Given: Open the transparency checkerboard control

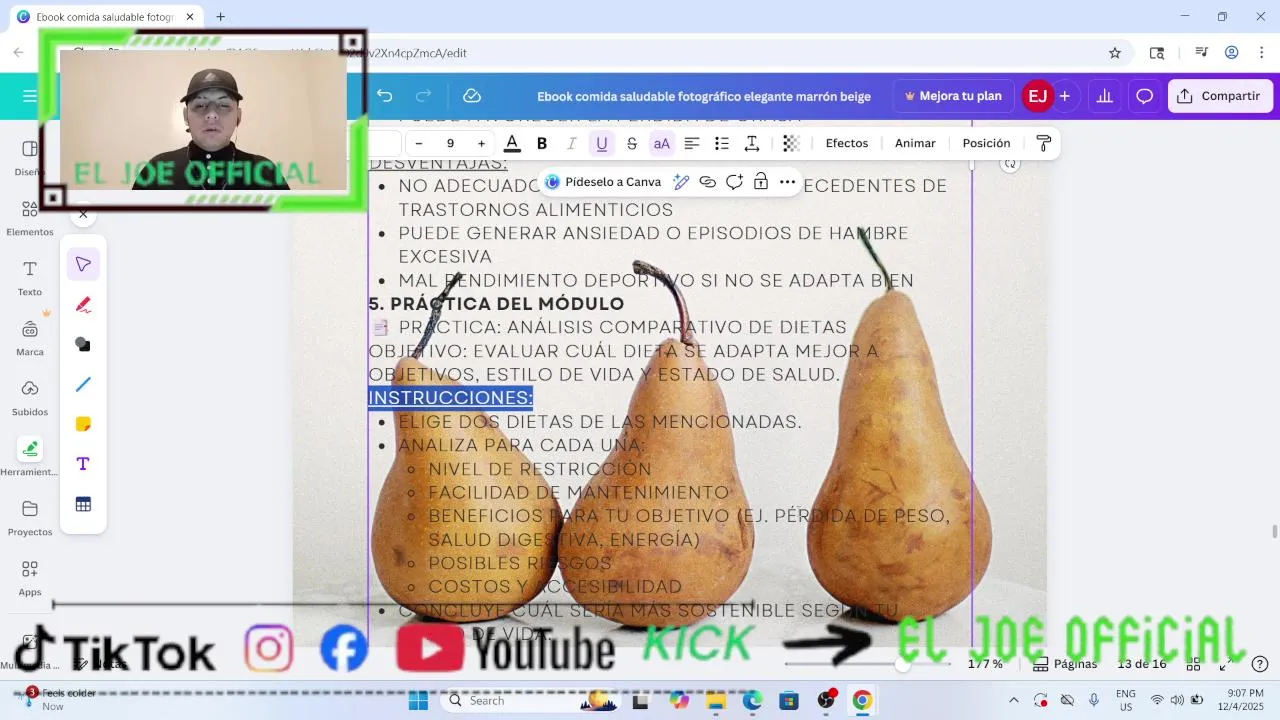Looking at the screenshot, I should [791, 143].
